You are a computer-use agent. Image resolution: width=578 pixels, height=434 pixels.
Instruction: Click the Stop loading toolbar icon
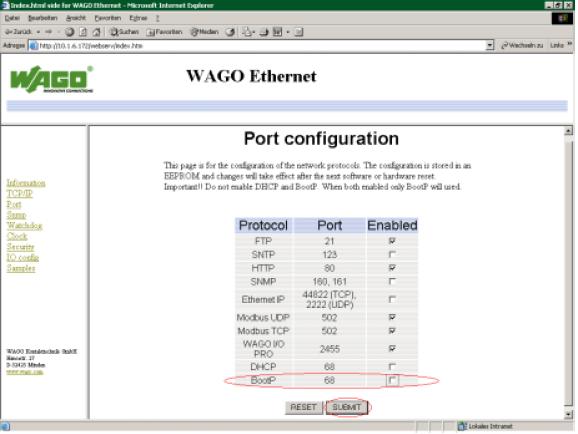[69, 32]
